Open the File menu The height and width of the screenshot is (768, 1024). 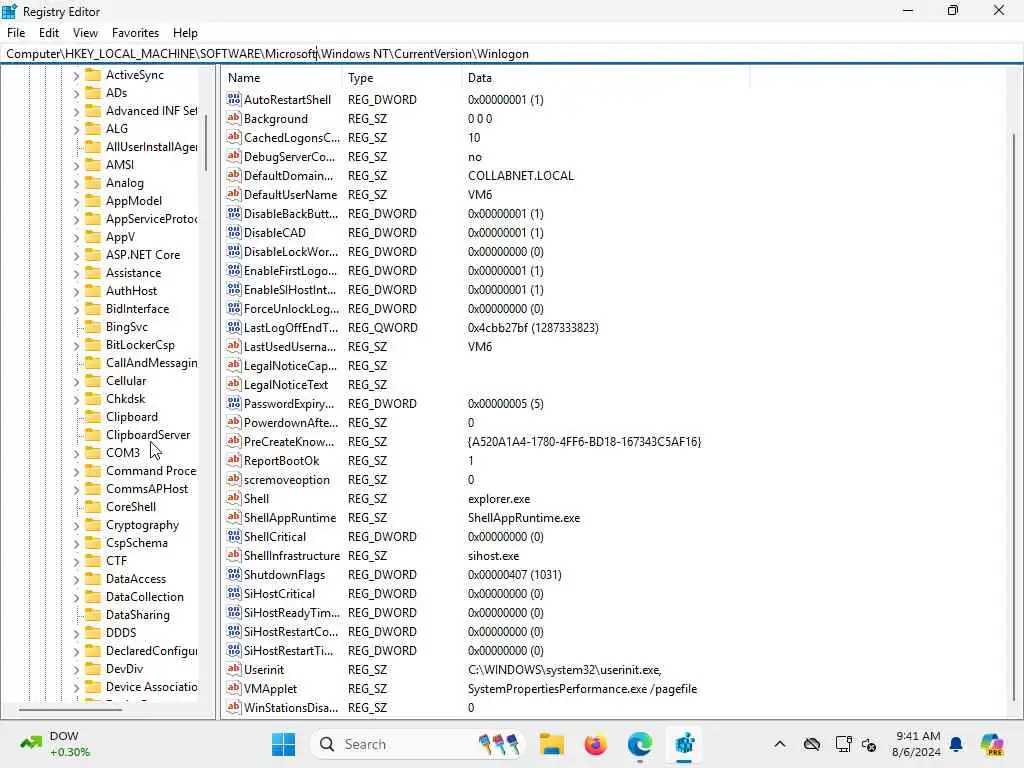pyautogui.click(x=16, y=33)
